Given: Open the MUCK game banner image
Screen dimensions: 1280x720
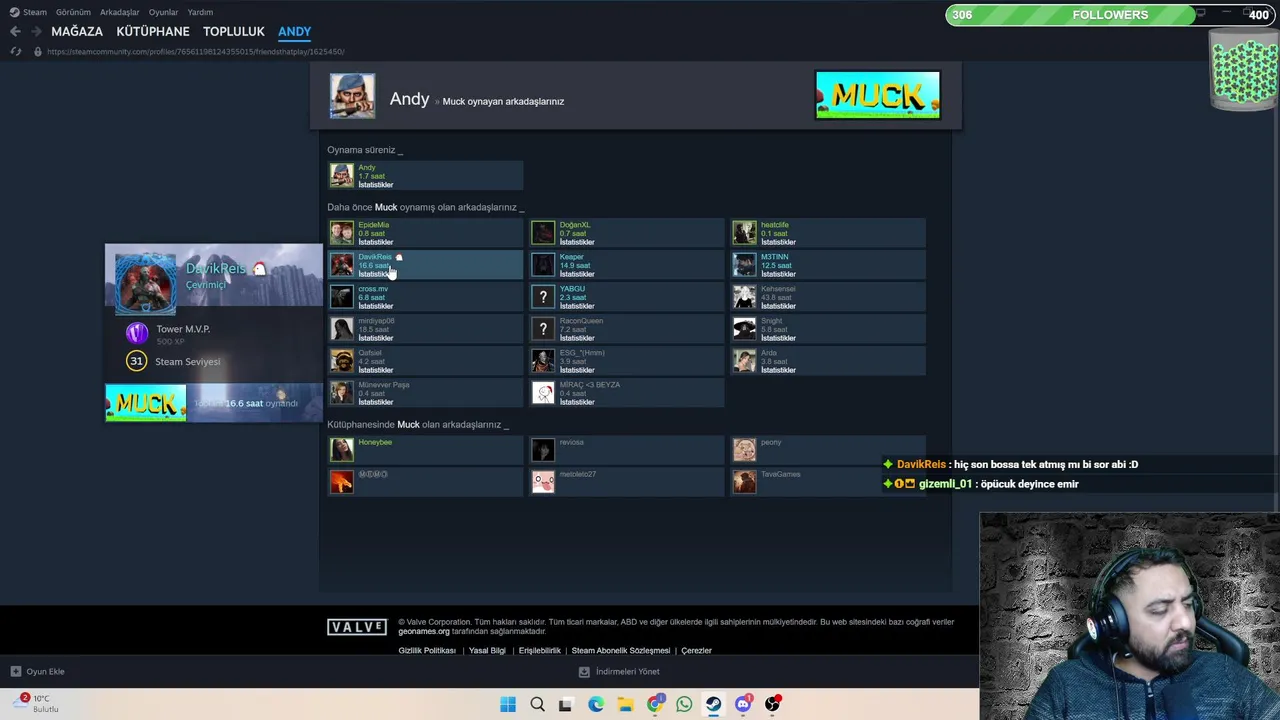Looking at the screenshot, I should click(878, 95).
